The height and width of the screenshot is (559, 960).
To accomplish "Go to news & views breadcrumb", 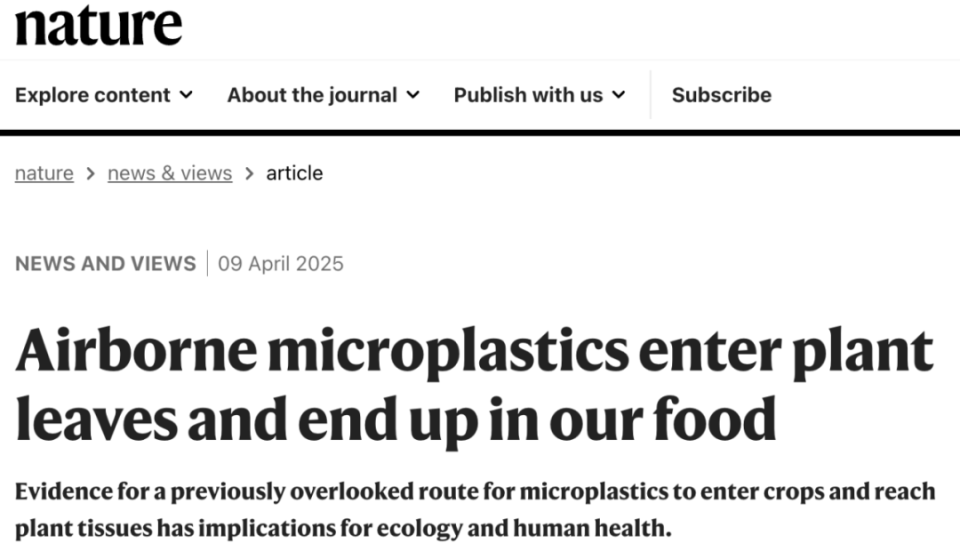I will pyautogui.click(x=170, y=173).
